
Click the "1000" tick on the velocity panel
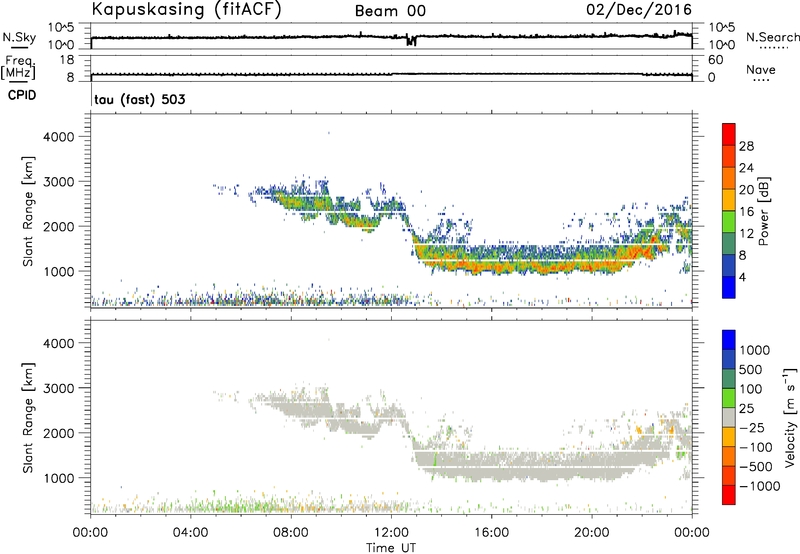pyautogui.click(x=59, y=478)
